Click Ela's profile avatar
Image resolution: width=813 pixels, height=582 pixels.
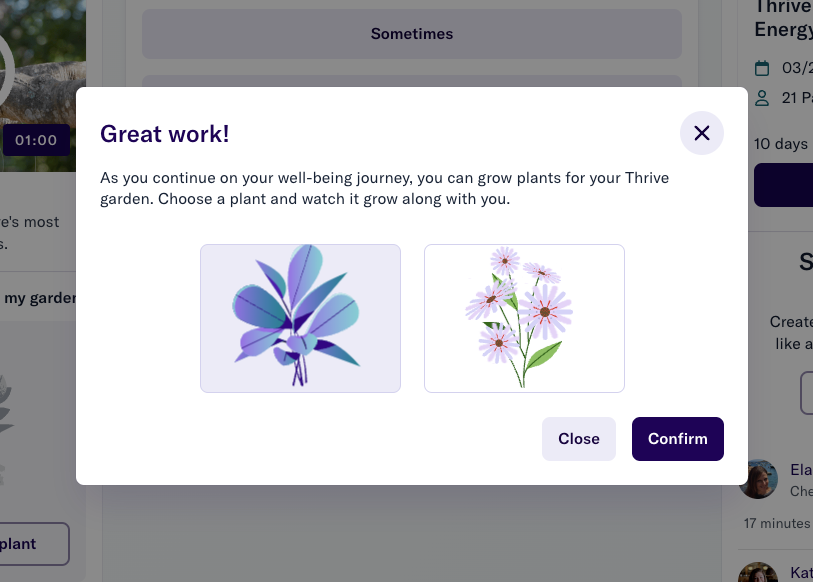[759, 479]
